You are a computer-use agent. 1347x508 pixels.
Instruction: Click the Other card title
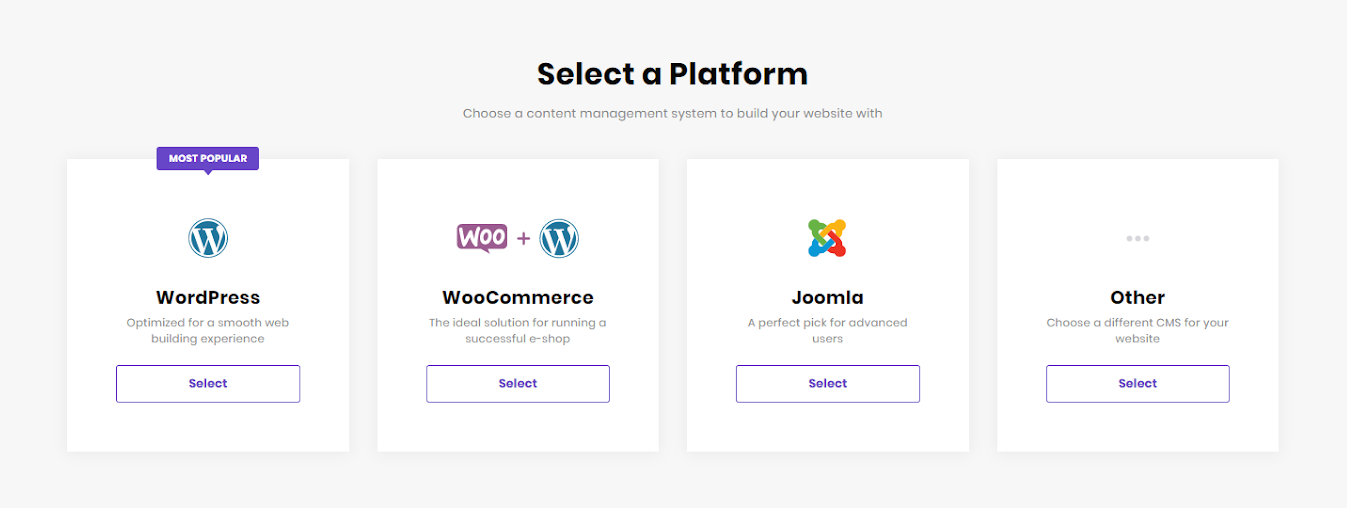tap(1138, 297)
